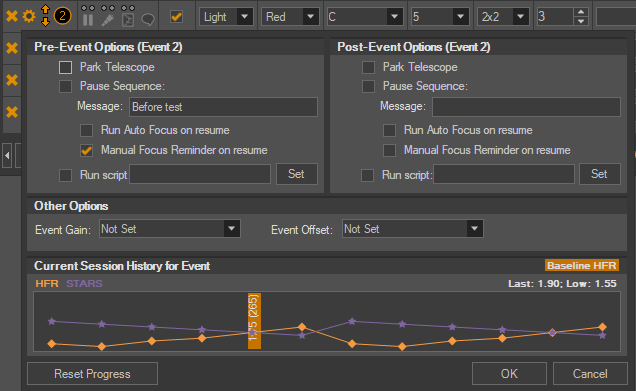Enable Park Telescope in Pre-Event Options
This screenshot has width=636, height=391.
click(65, 67)
